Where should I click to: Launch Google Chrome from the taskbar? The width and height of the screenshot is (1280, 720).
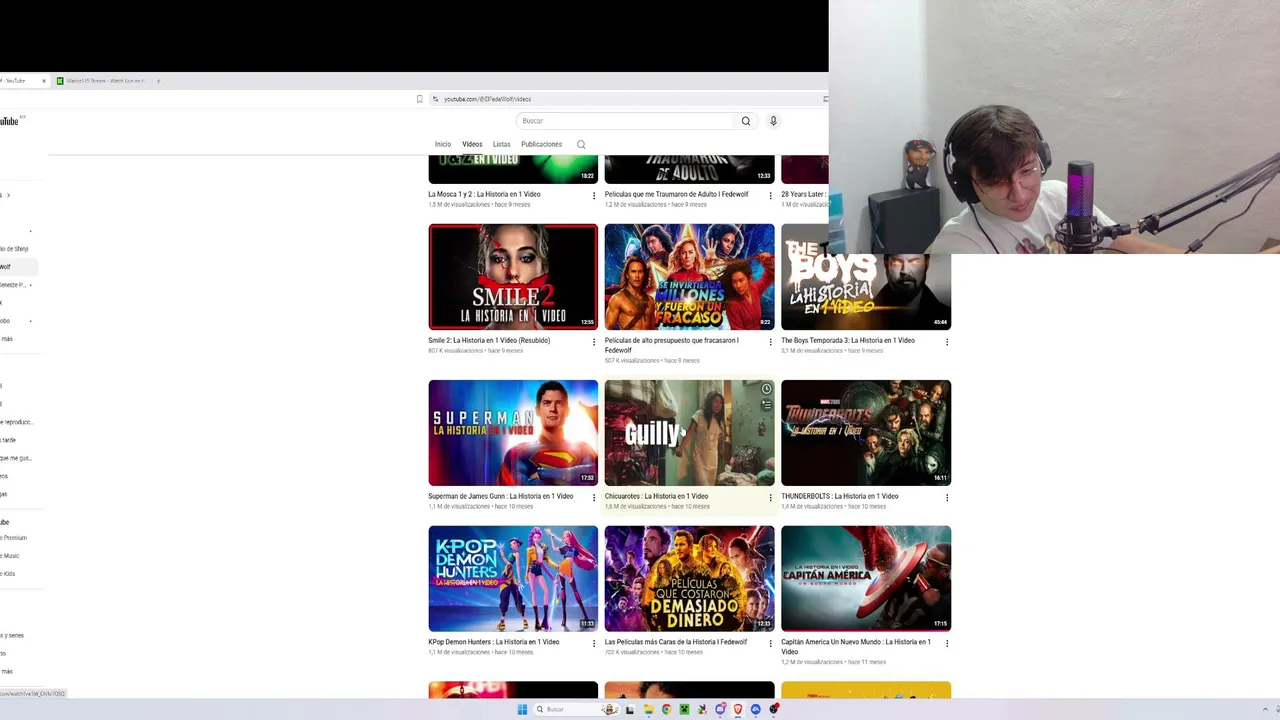point(666,710)
